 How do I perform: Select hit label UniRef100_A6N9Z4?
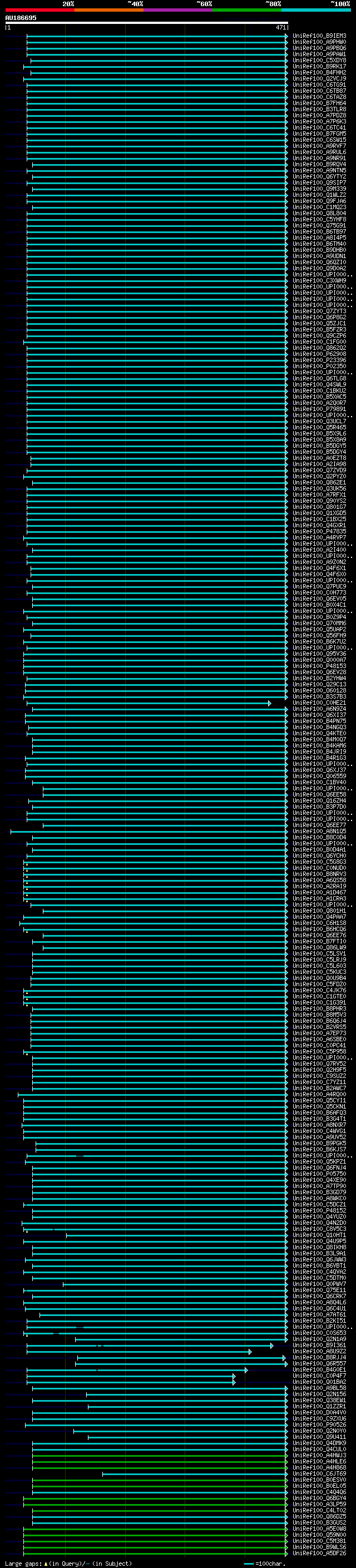(319, 709)
